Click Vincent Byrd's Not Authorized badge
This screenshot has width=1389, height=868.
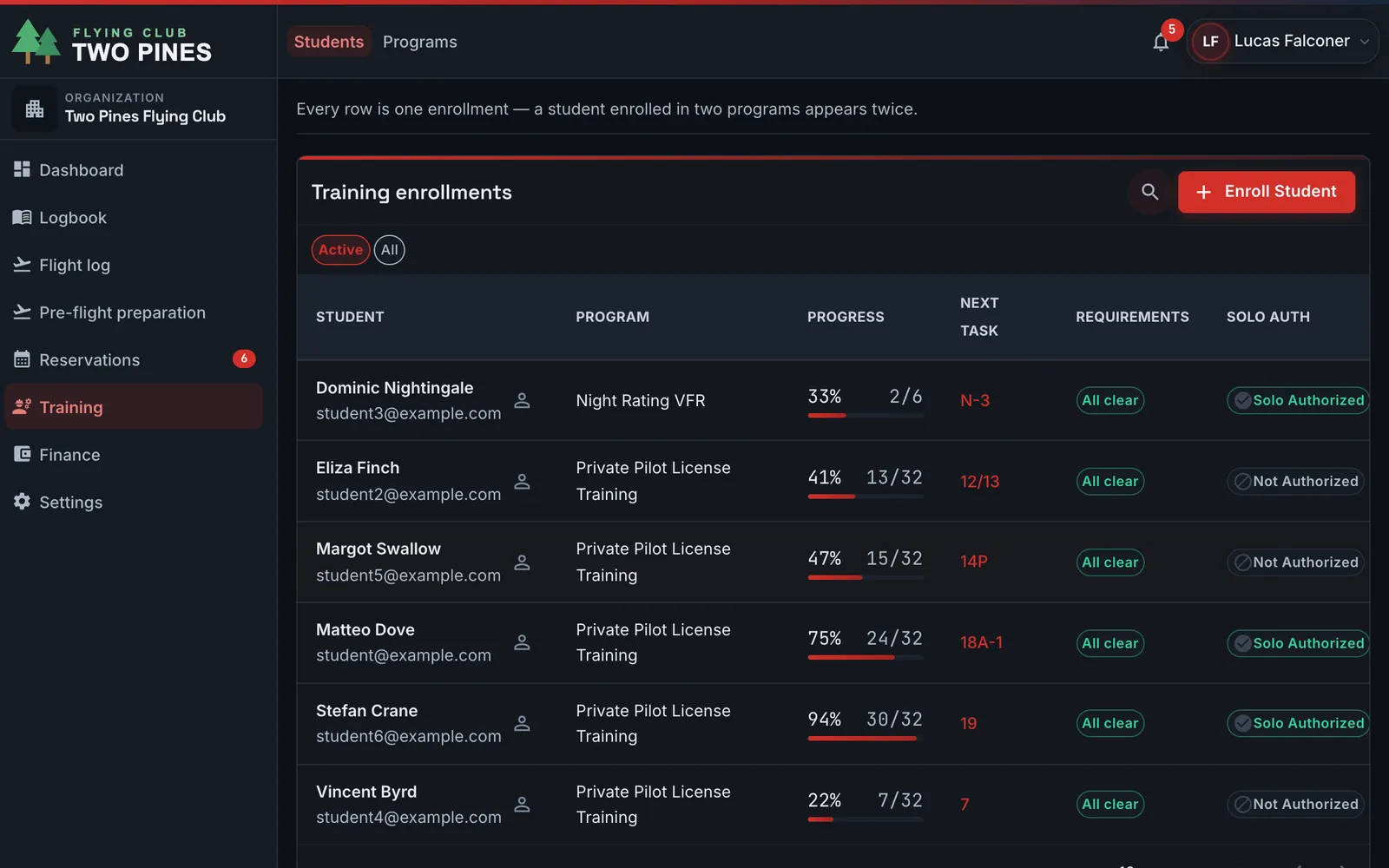(x=1295, y=805)
